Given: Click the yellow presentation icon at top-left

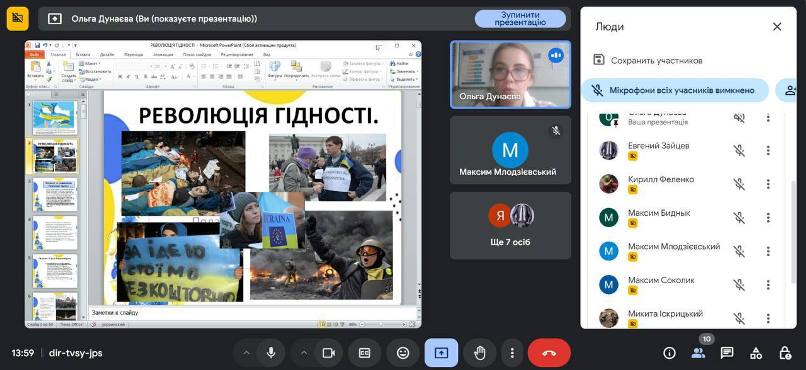Looking at the screenshot, I should click(x=17, y=18).
